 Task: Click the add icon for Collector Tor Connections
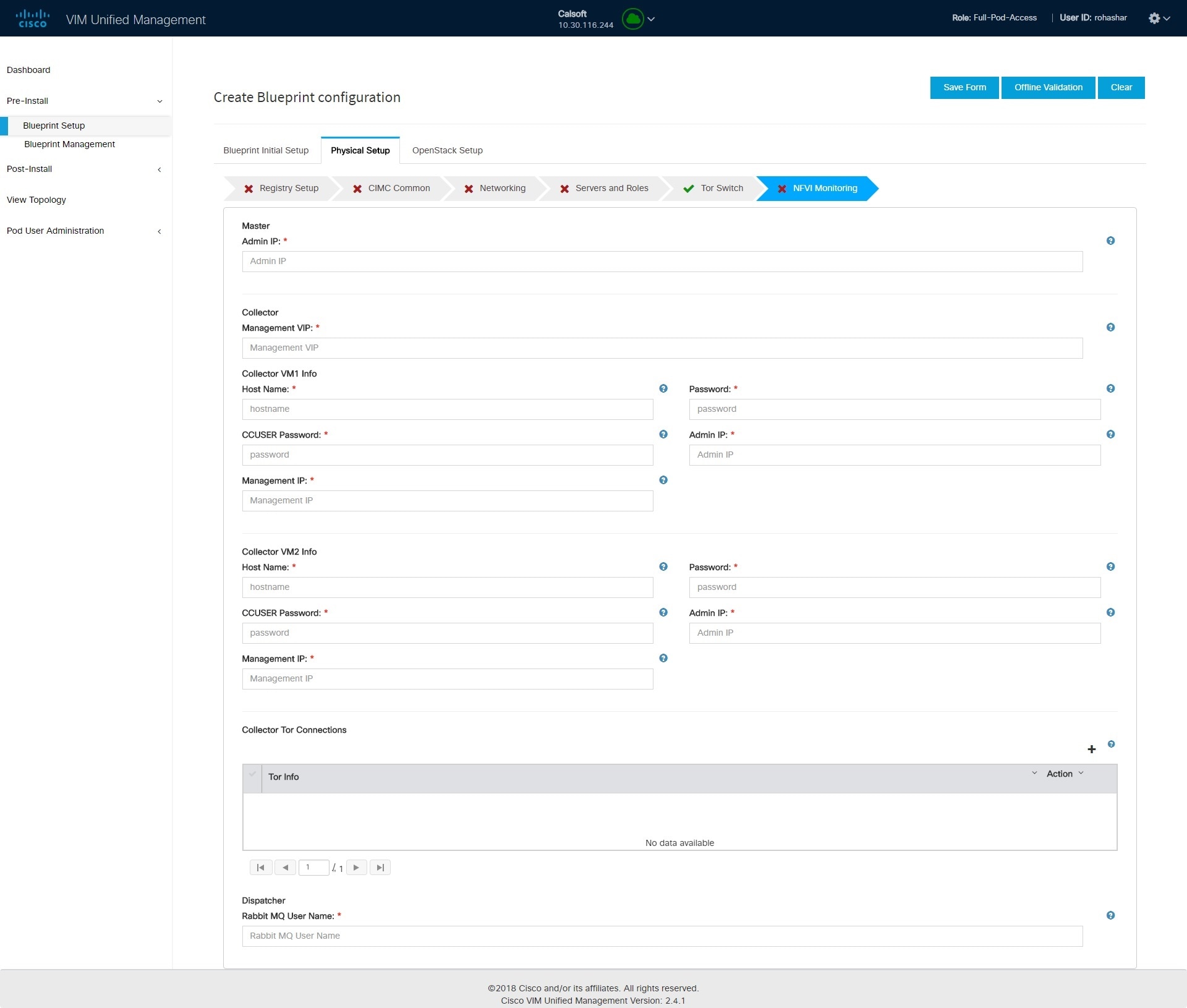pyautogui.click(x=1092, y=749)
